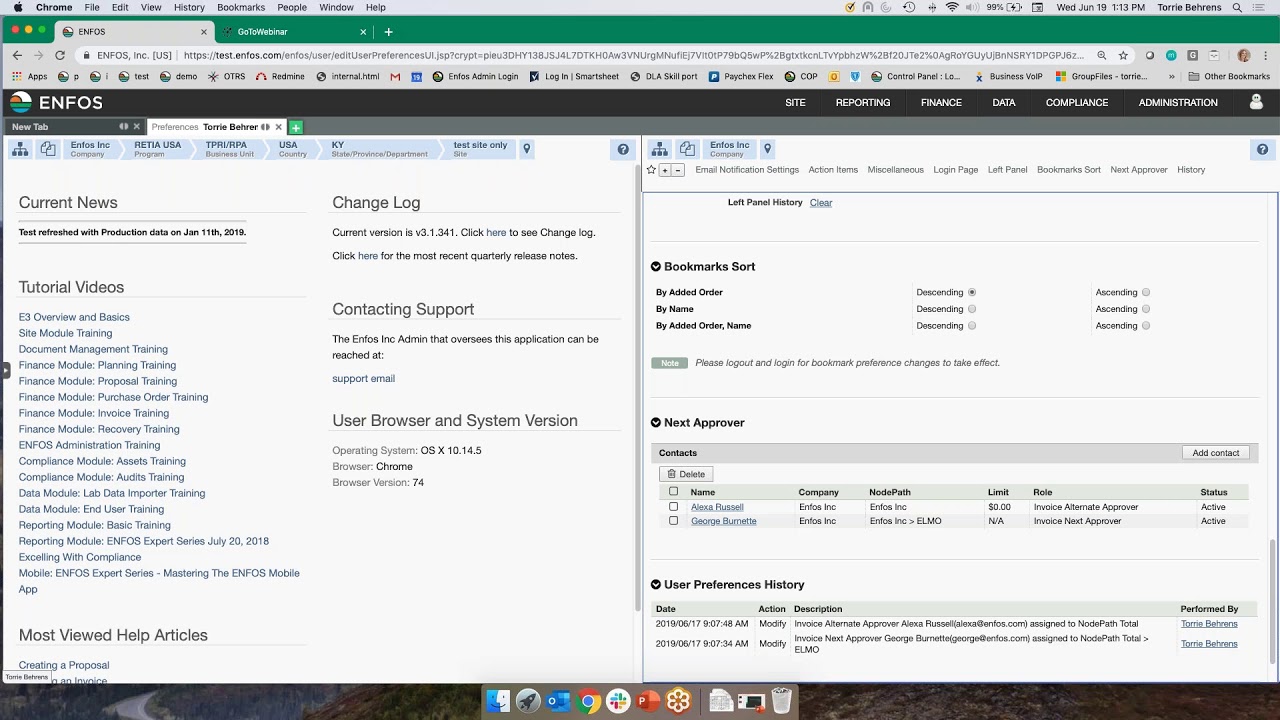Jump to Login Page section
Viewport: 1280px width, 720px height.
[956, 170]
